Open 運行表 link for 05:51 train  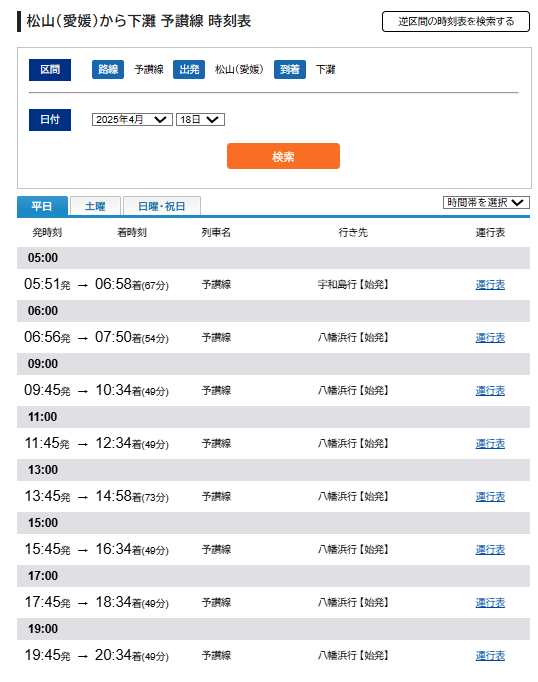click(490, 284)
